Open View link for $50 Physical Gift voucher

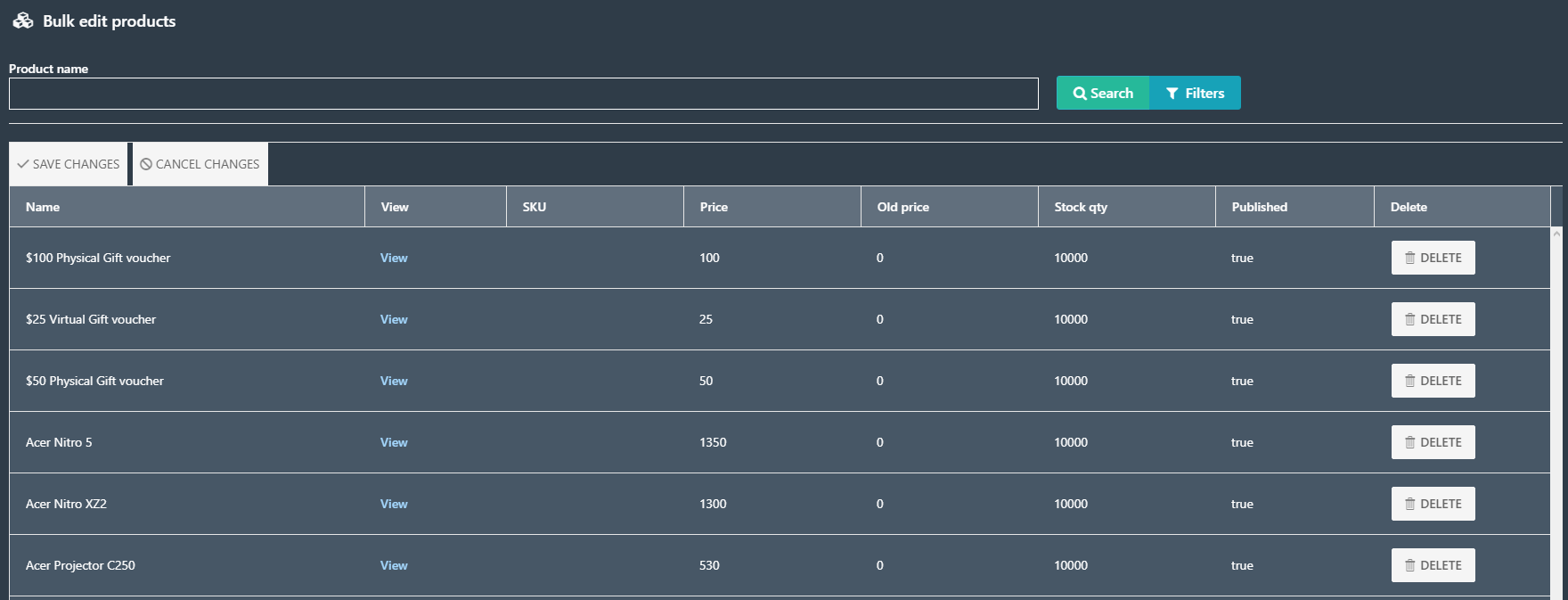[394, 381]
